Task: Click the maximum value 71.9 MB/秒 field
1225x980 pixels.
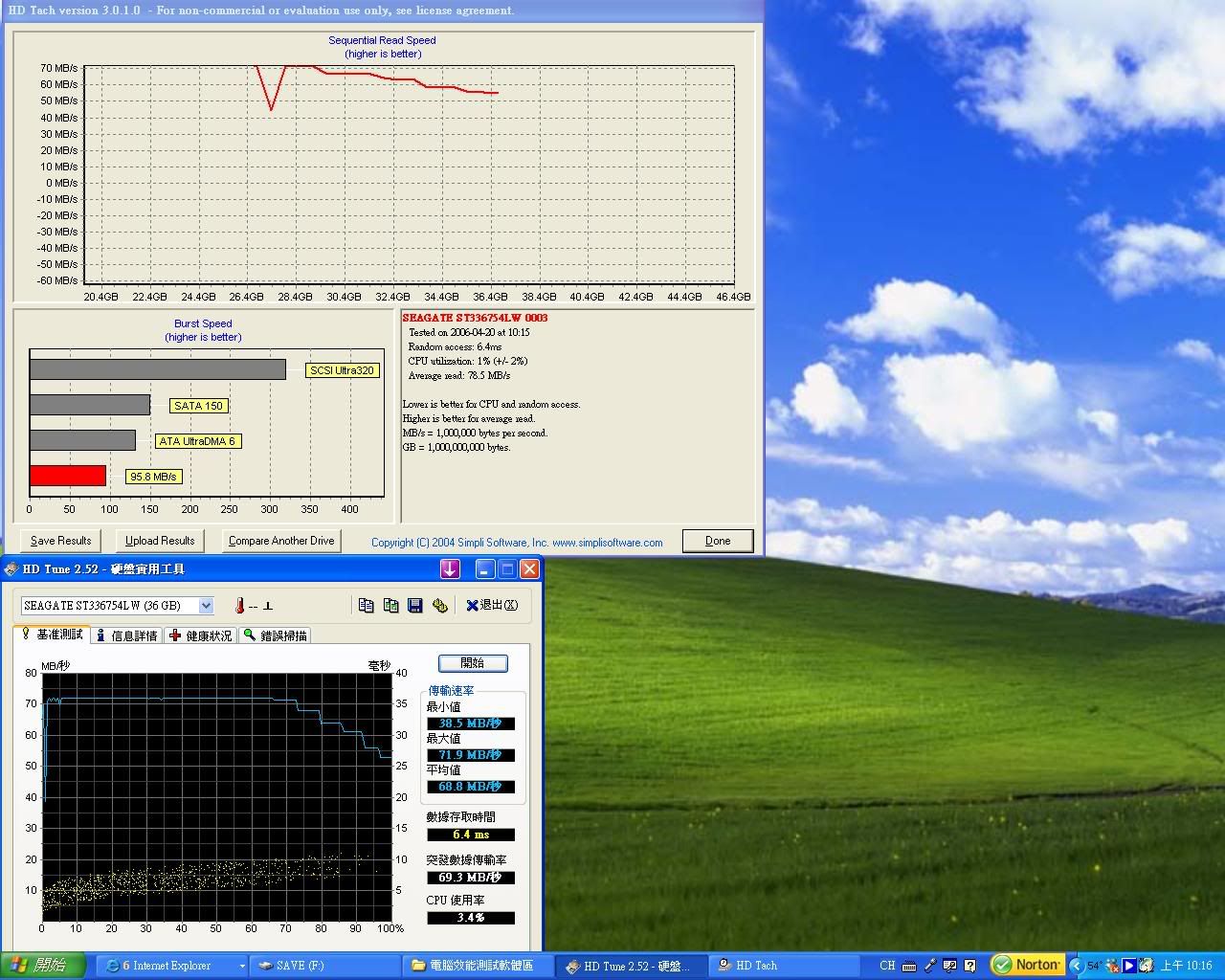Action: click(471, 755)
